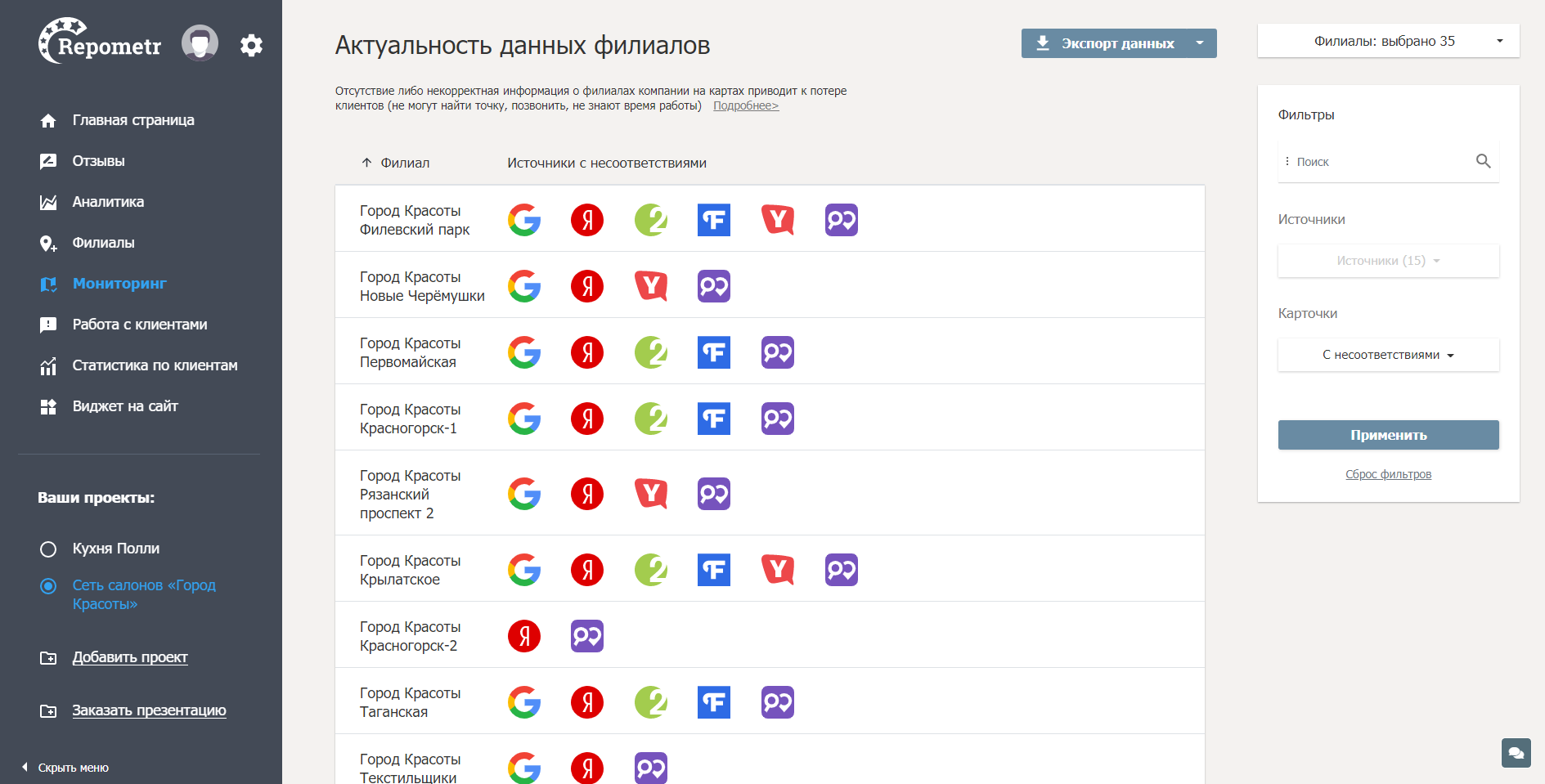Image resolution: width=1545 pixels, height=784 pixels.
Task: Click the Flamp icon for Крылатское
Action: (714, 570)
